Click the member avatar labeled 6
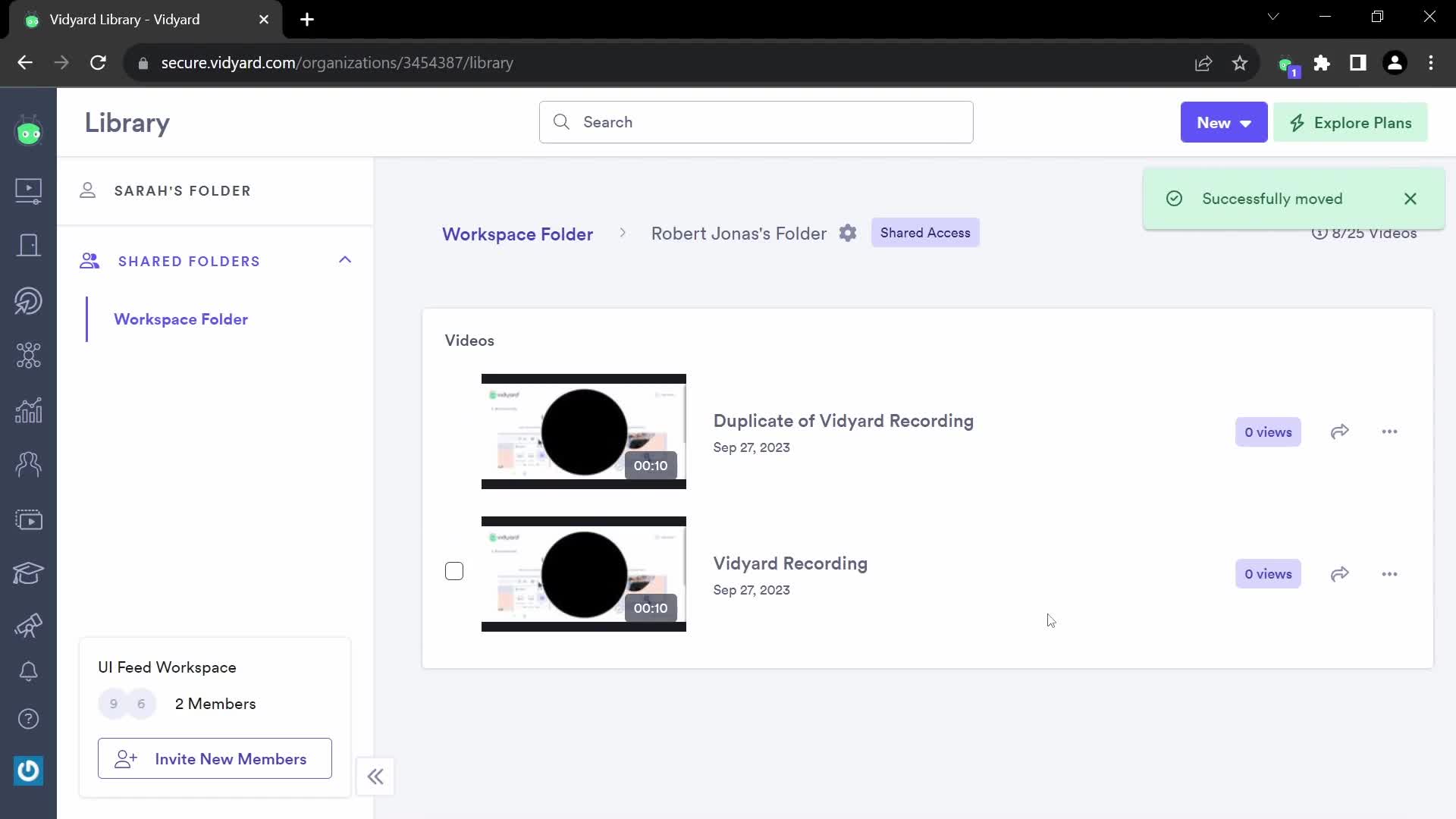Viewport: 1456px width, 819px height. click(x=141, y=704)
